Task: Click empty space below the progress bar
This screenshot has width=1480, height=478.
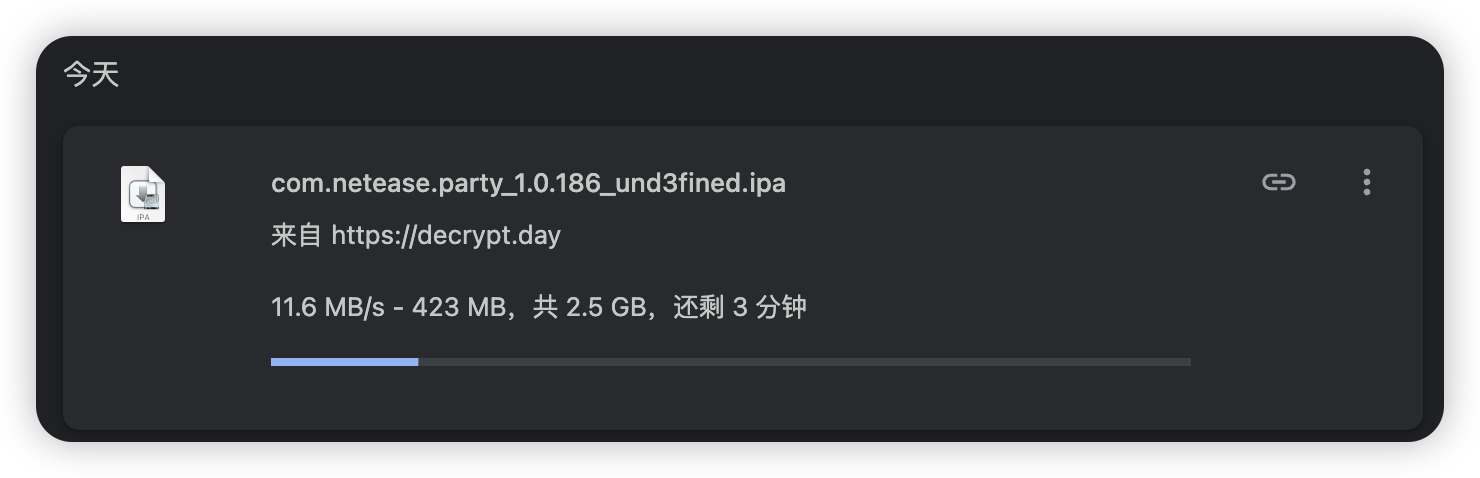Action: [x=730, y=400]
